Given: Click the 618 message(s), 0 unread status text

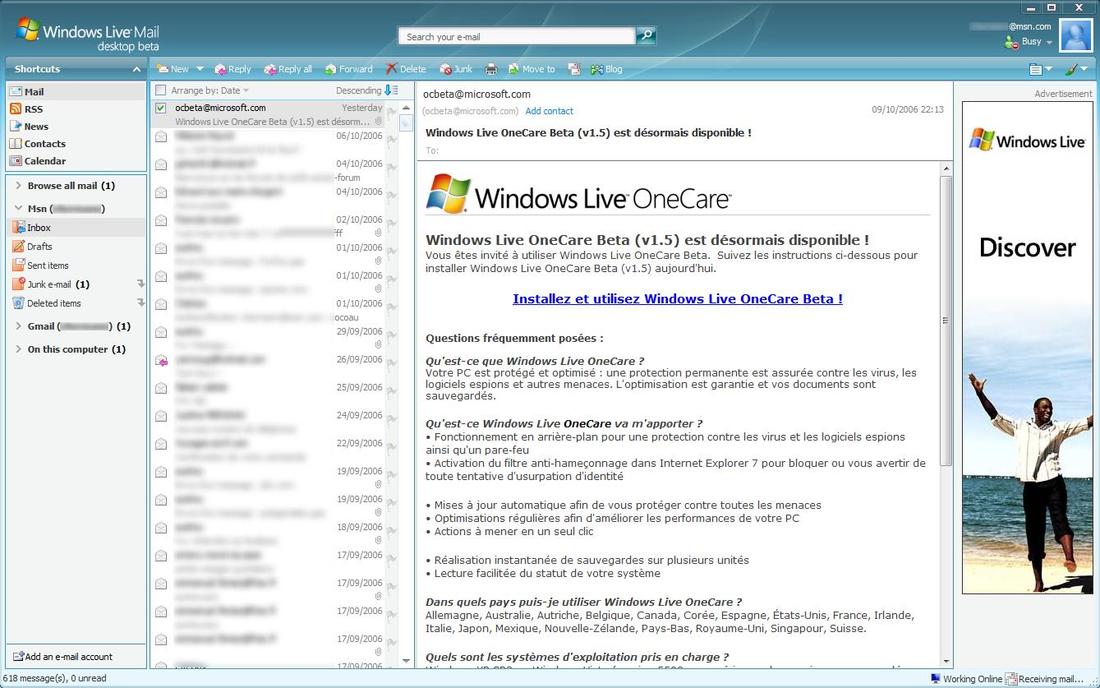Looking at the screenshot, I should click(x=55, y=678).
